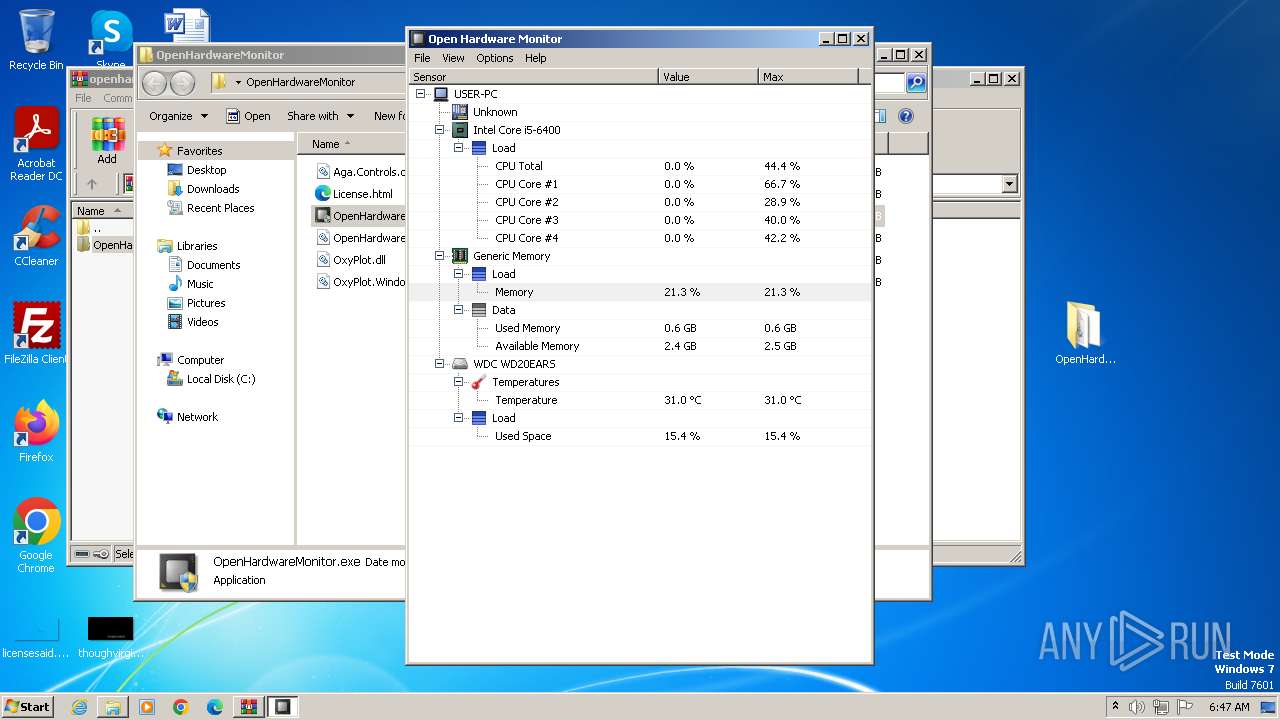Click the USER-PC computer icon
Image resolution: width=1280 pixels, height=720 pixels.
tap(441, 94)
